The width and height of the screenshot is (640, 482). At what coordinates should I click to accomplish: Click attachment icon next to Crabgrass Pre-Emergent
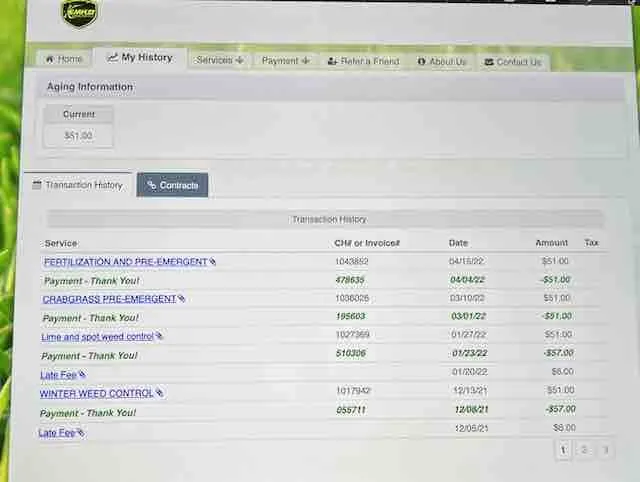pos(181,299)
